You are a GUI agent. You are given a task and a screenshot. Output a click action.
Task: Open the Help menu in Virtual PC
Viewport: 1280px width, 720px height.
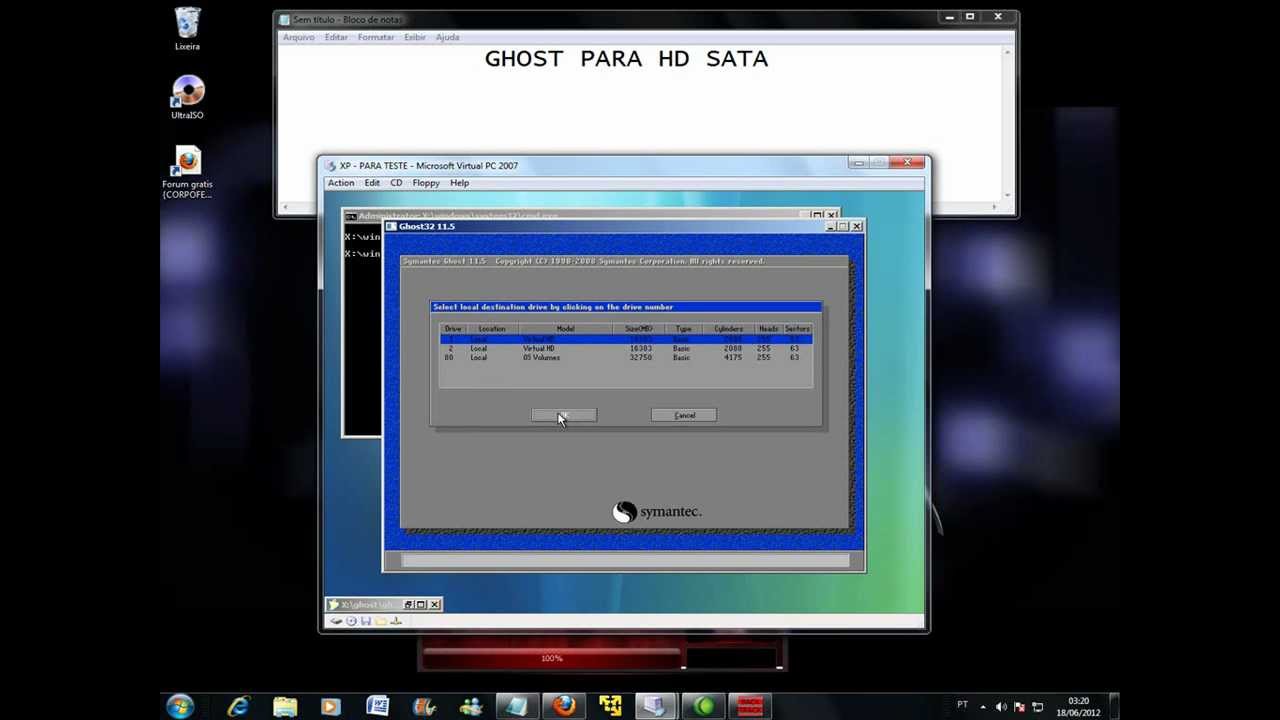[x=459, y=183]
